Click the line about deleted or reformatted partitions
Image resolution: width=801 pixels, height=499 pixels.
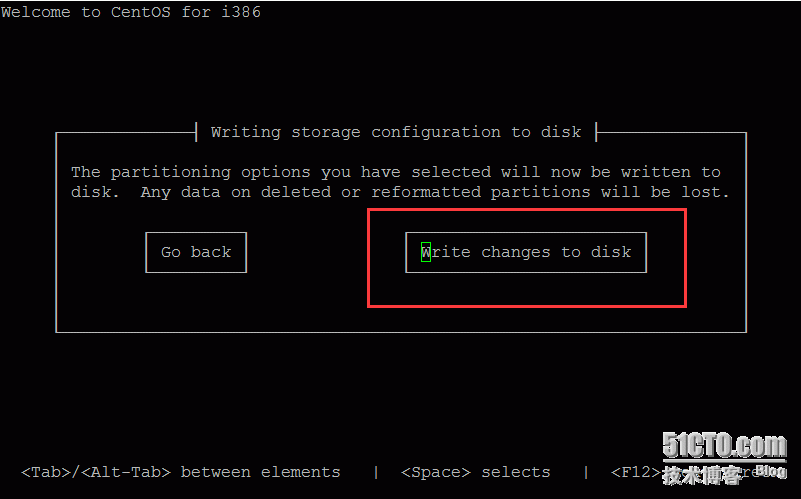tap(400, 193)
